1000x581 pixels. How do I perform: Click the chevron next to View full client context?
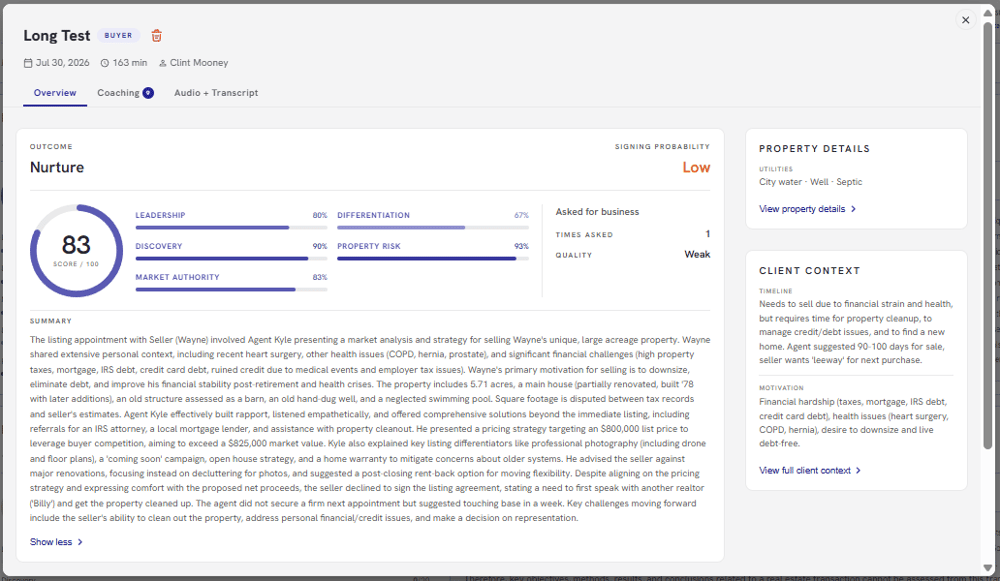pos(858,471)
